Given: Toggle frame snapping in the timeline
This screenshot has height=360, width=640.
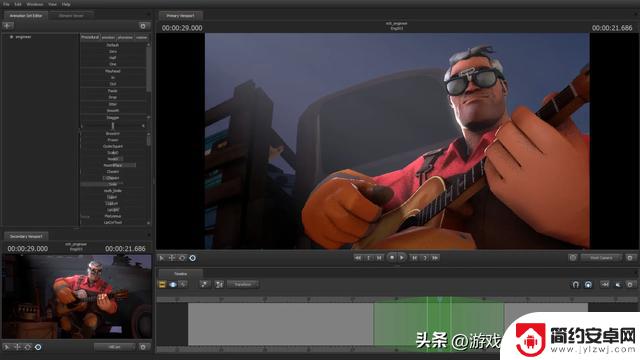Looking at the screenshot, I should (588, 284).
